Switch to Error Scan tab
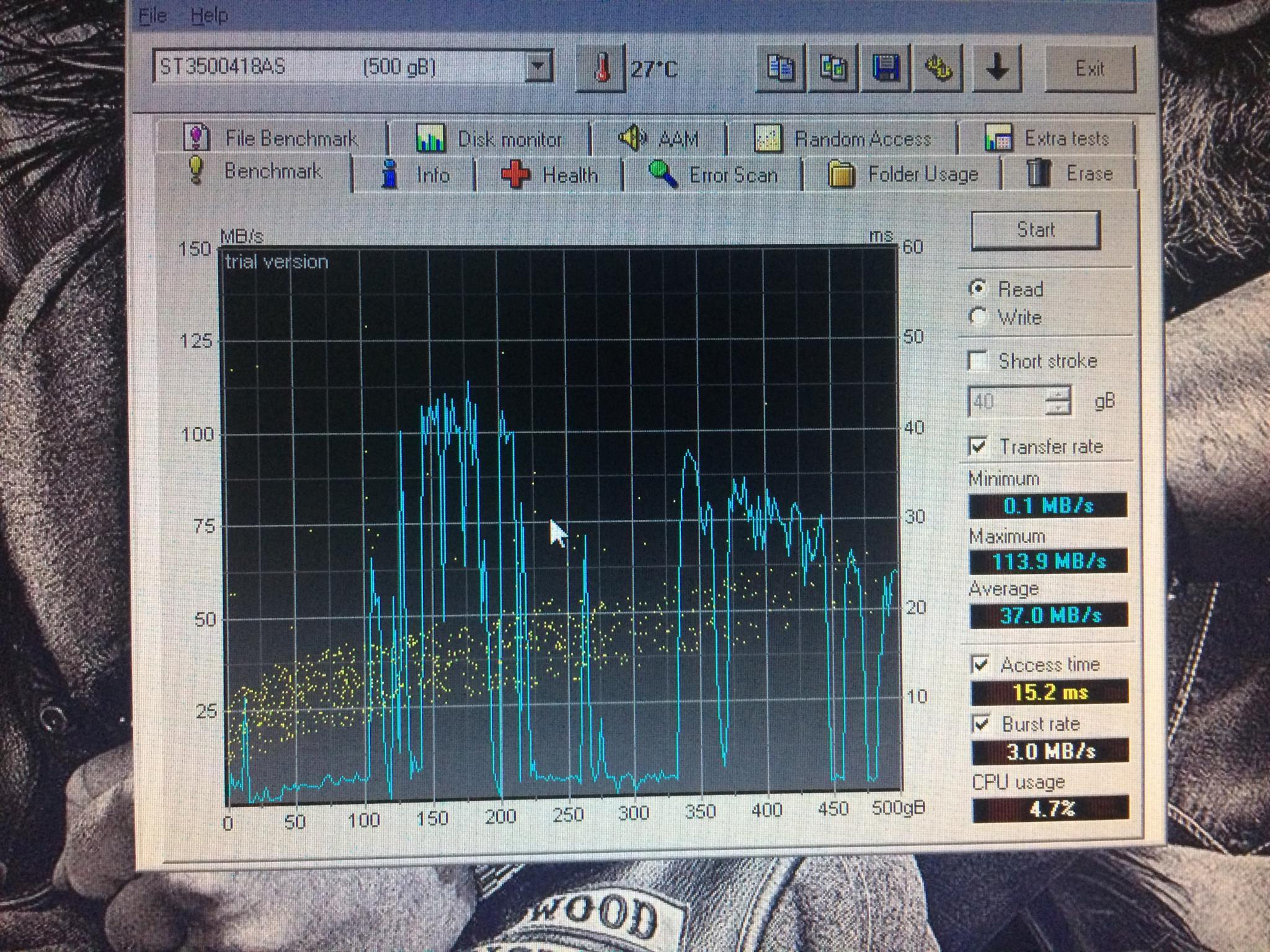The height and width of the screenshot is (952, 1270). pyautogui.click(x=713, y=175)
